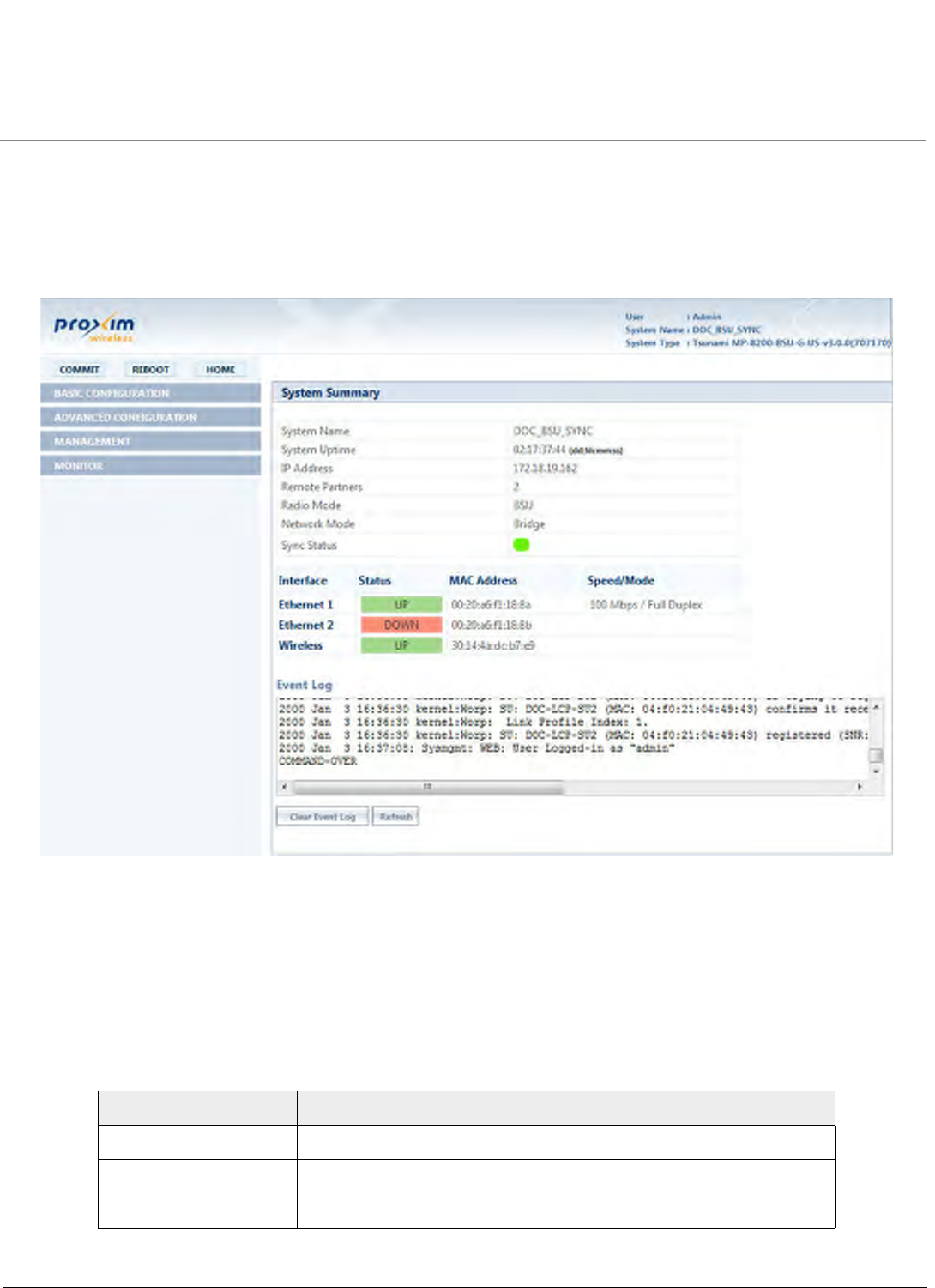Screen dimensions: 935x1288
Task: Expand the MANAGEMENT menu
Action: pyautogui.click(x=150, y=442)
